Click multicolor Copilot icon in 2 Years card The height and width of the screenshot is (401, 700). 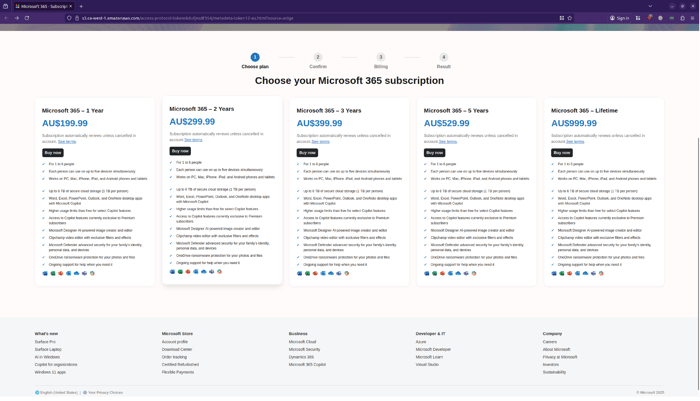[220, 272]
